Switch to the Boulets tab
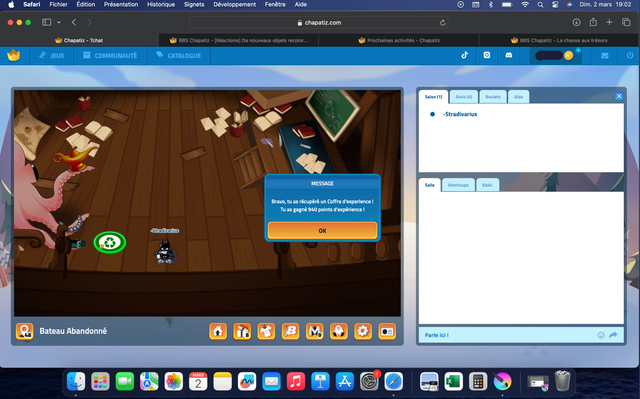 click(x=493, y=97)
